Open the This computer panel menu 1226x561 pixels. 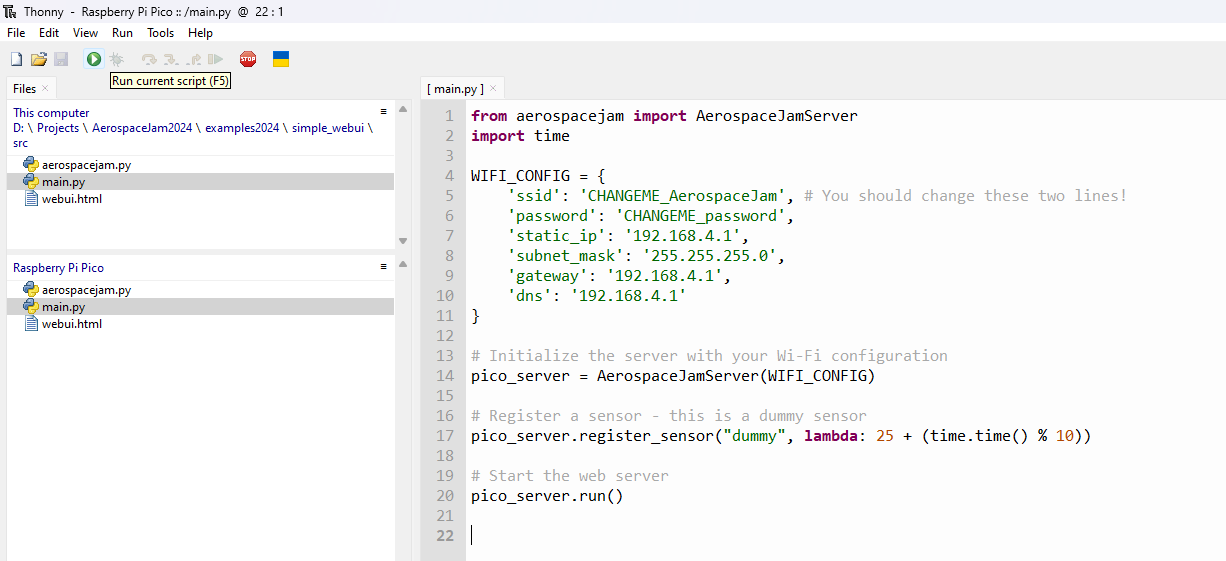(x=383, y=112)
